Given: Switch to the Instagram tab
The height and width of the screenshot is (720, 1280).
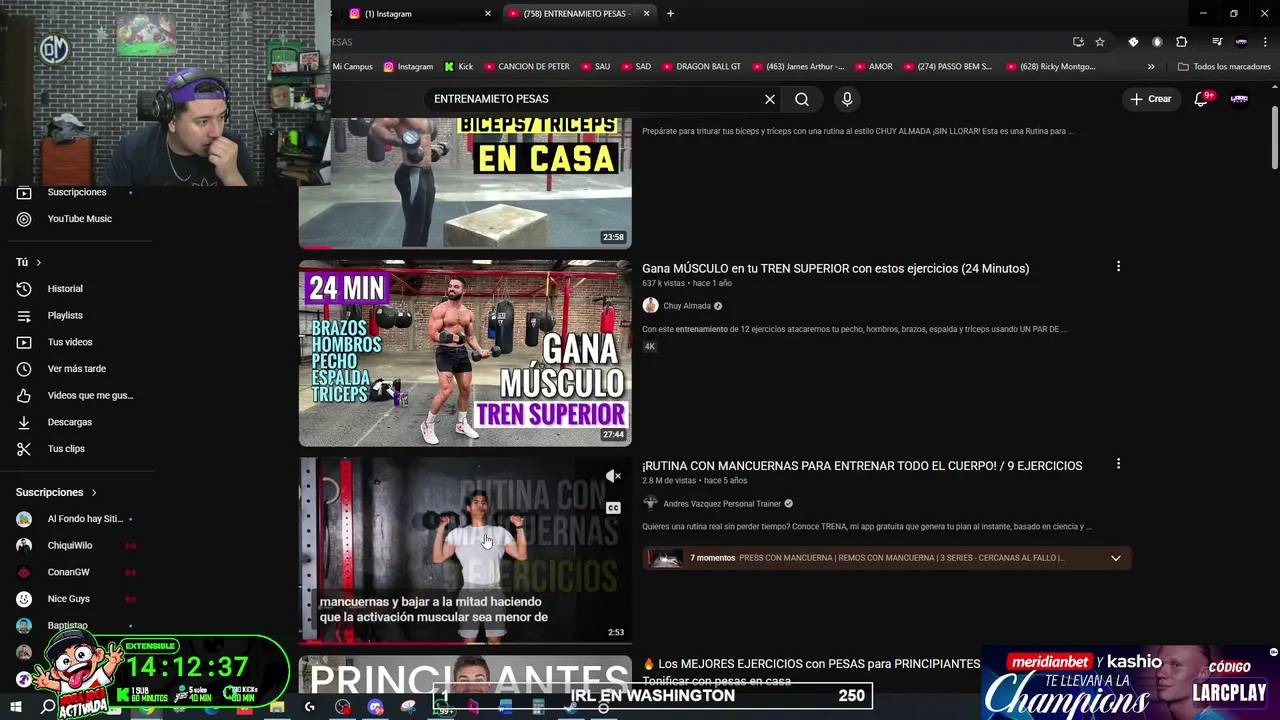Looking at the screenshot, I should click(x=420, y=14).
